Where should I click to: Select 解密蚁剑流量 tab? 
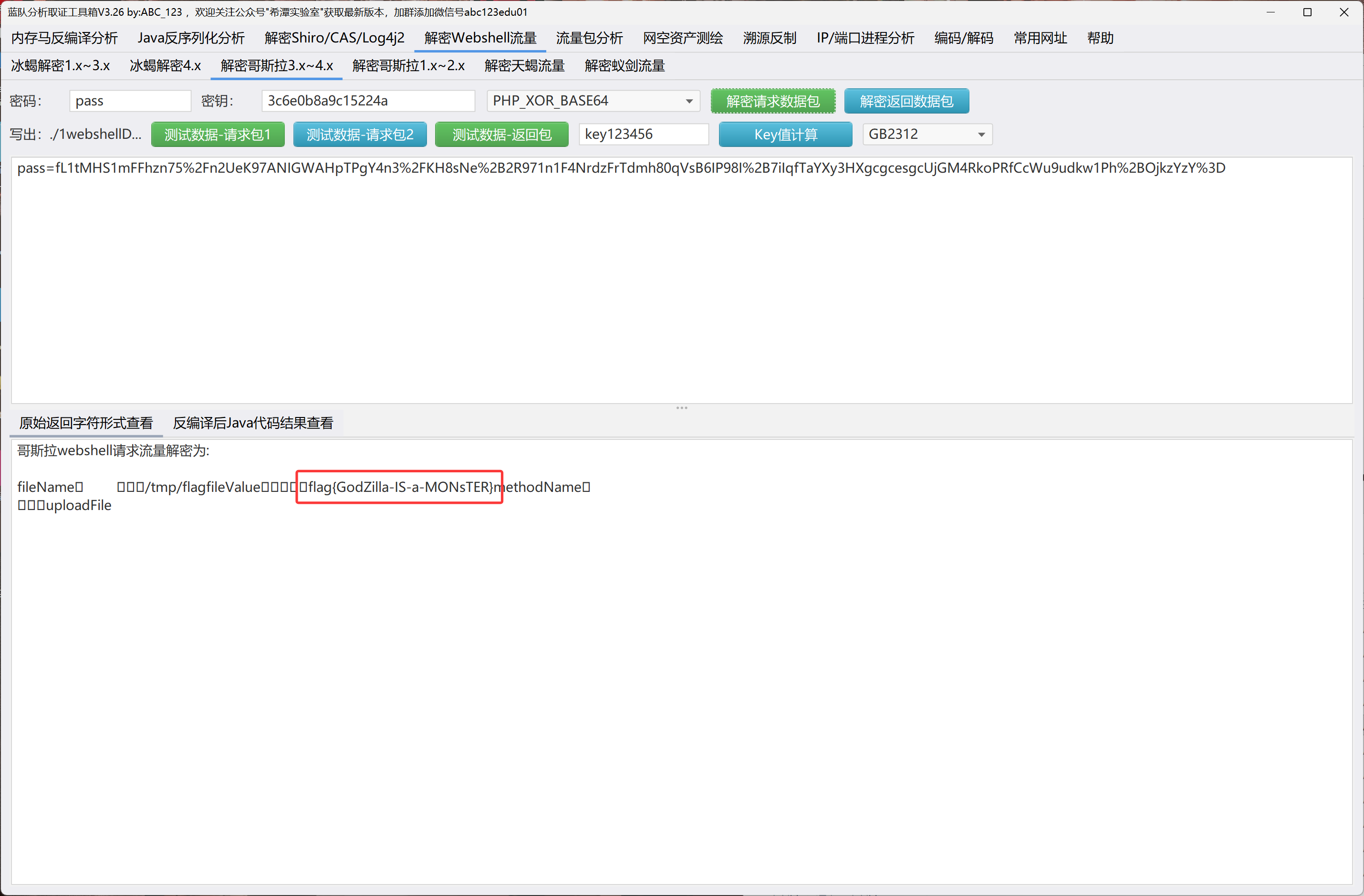[624, 66]
